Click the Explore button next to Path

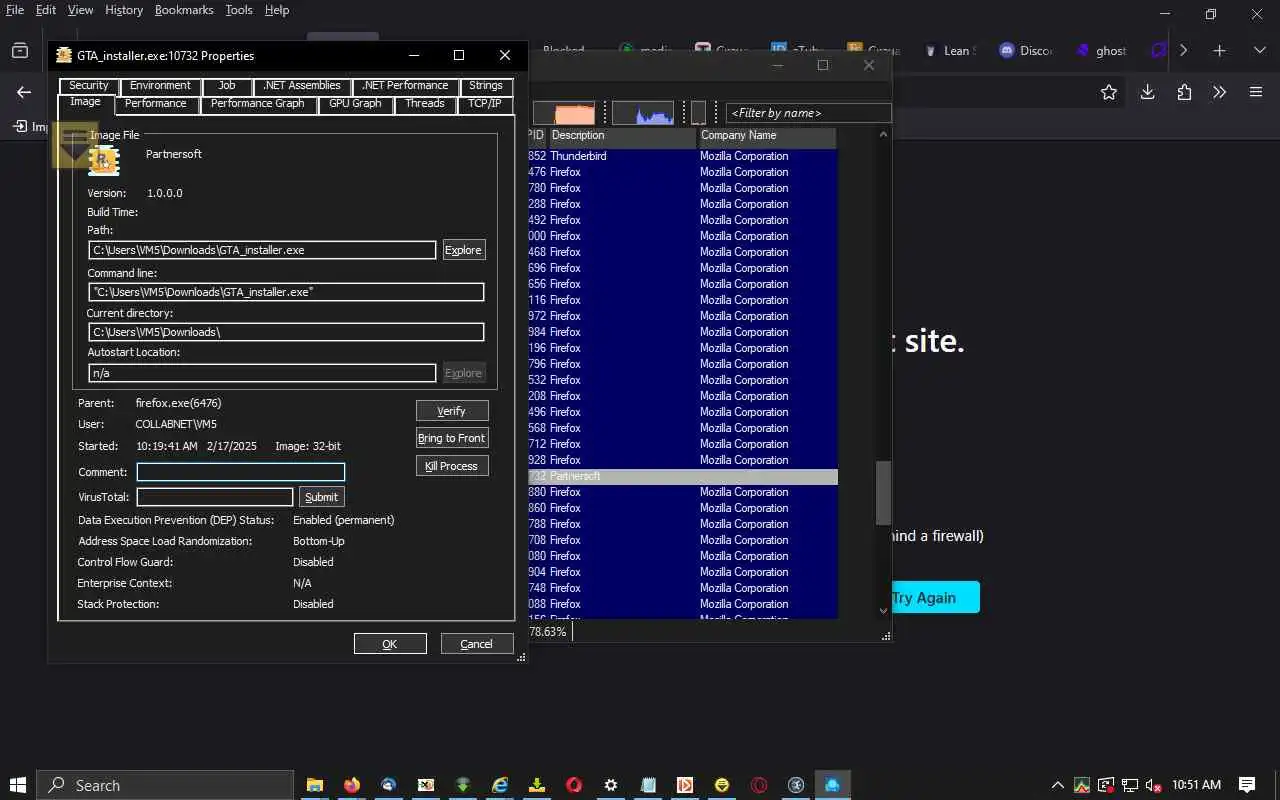(x=464, y=250)
